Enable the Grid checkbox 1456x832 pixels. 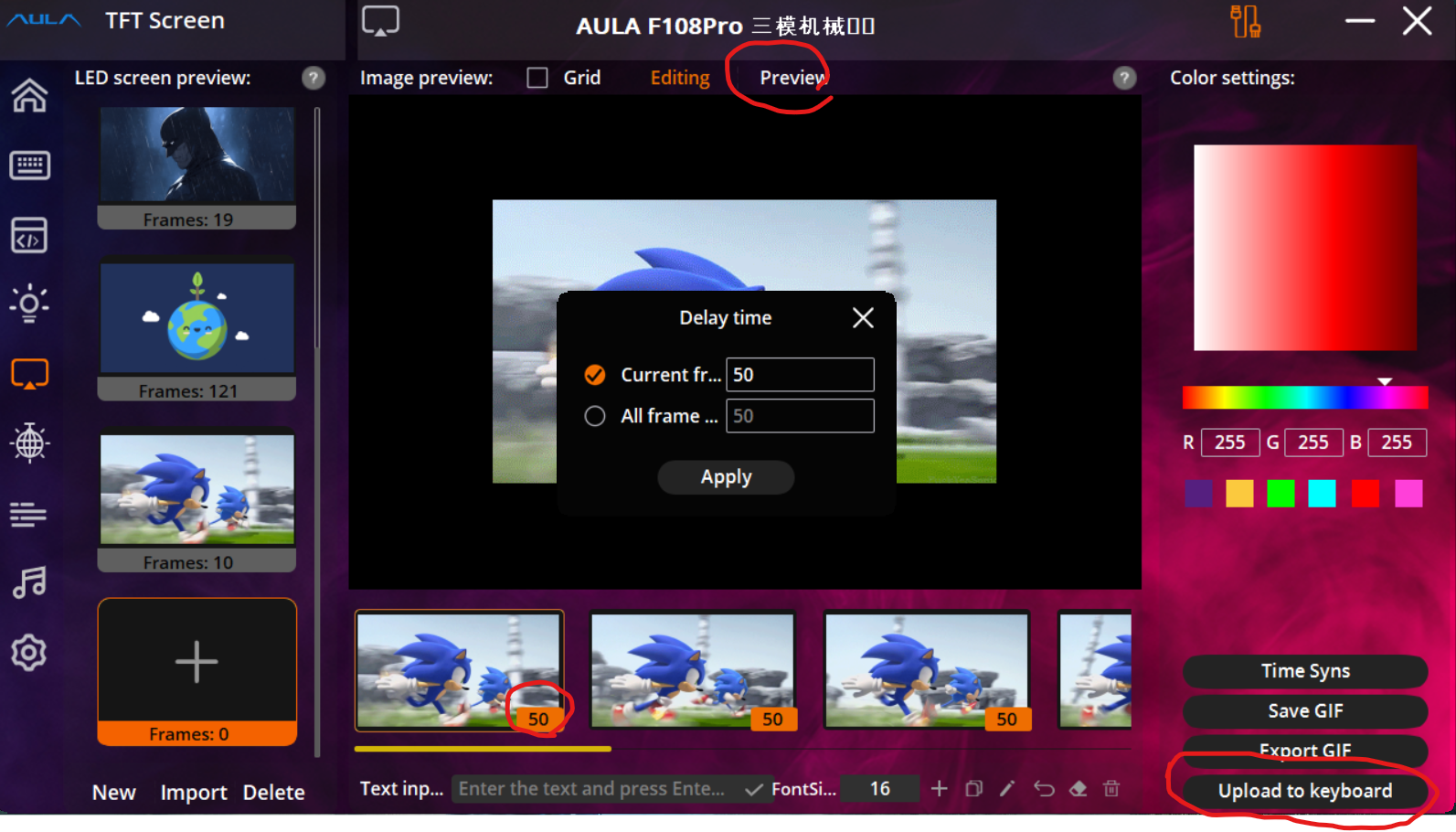pos(537,78)
